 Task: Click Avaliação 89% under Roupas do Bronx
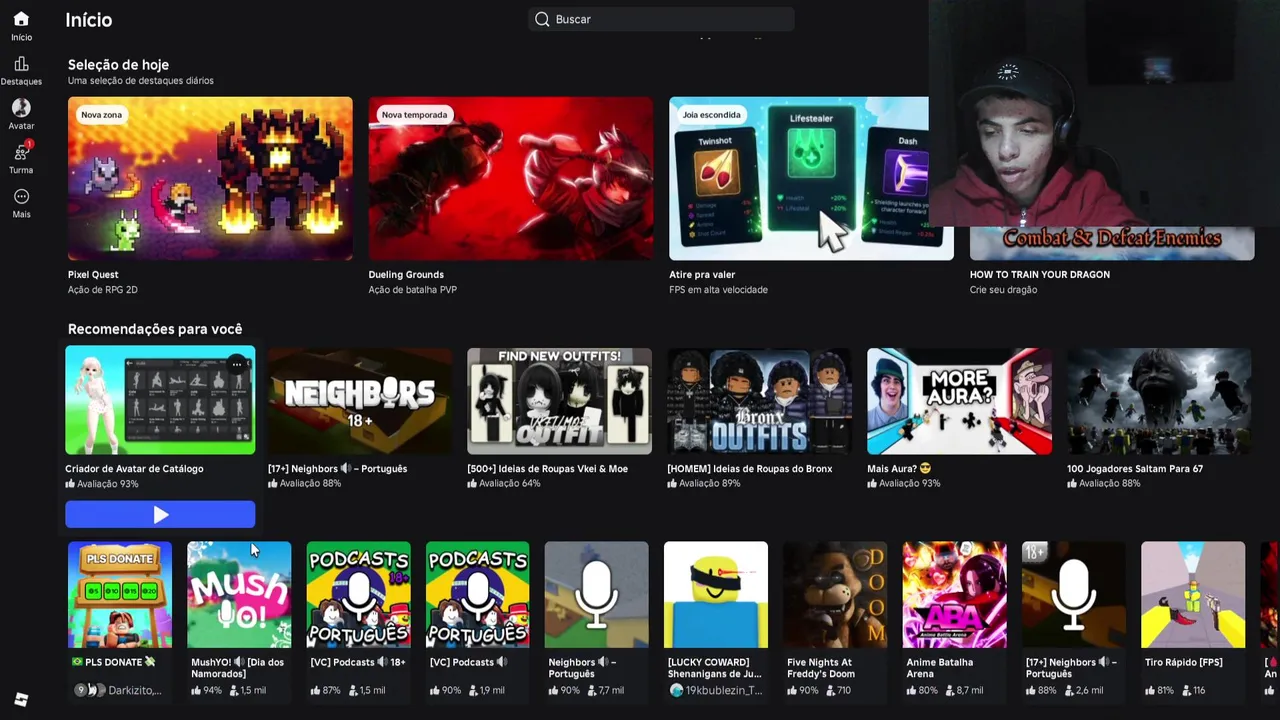tap(704, 484)
